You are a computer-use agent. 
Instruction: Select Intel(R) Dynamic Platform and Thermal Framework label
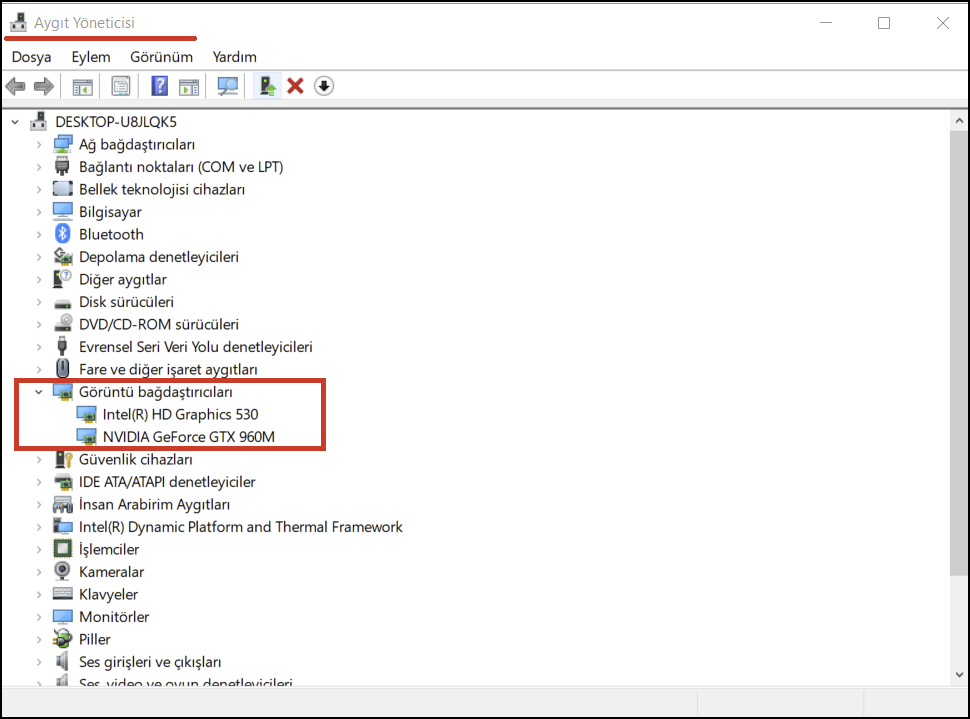point(241,527)
